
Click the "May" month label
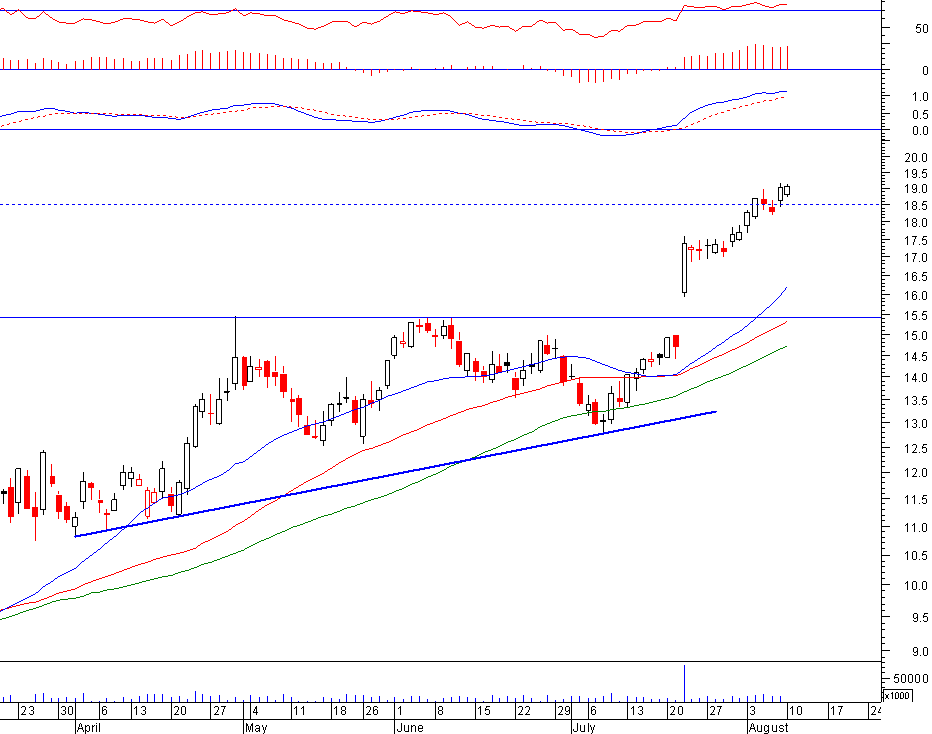[x=256, y=727]
